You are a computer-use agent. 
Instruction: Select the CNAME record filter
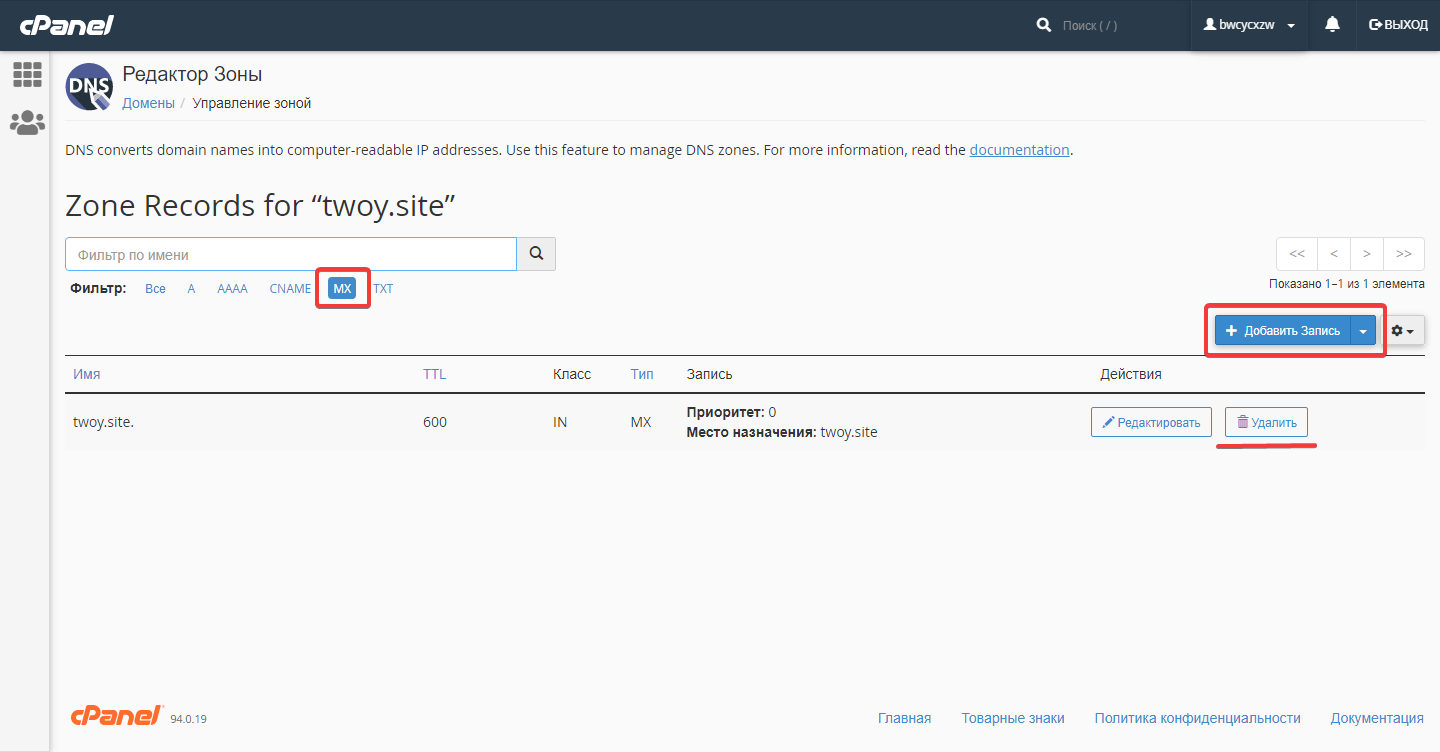(290, 288)
